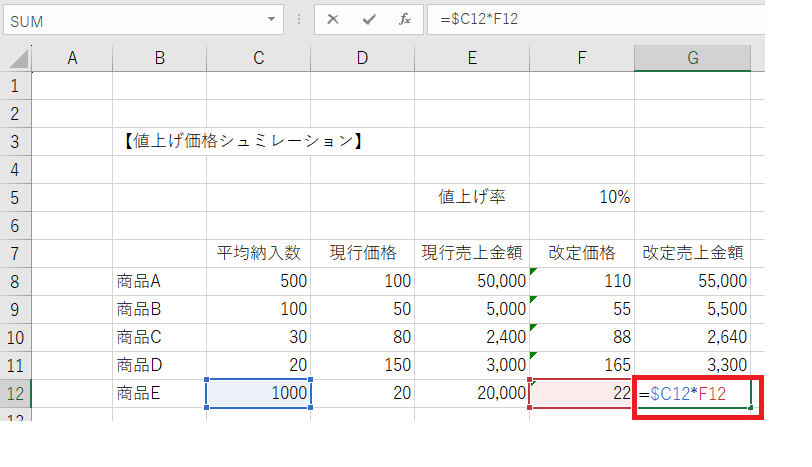Select row 1 header
812x467 pixels.
(15, 85)
